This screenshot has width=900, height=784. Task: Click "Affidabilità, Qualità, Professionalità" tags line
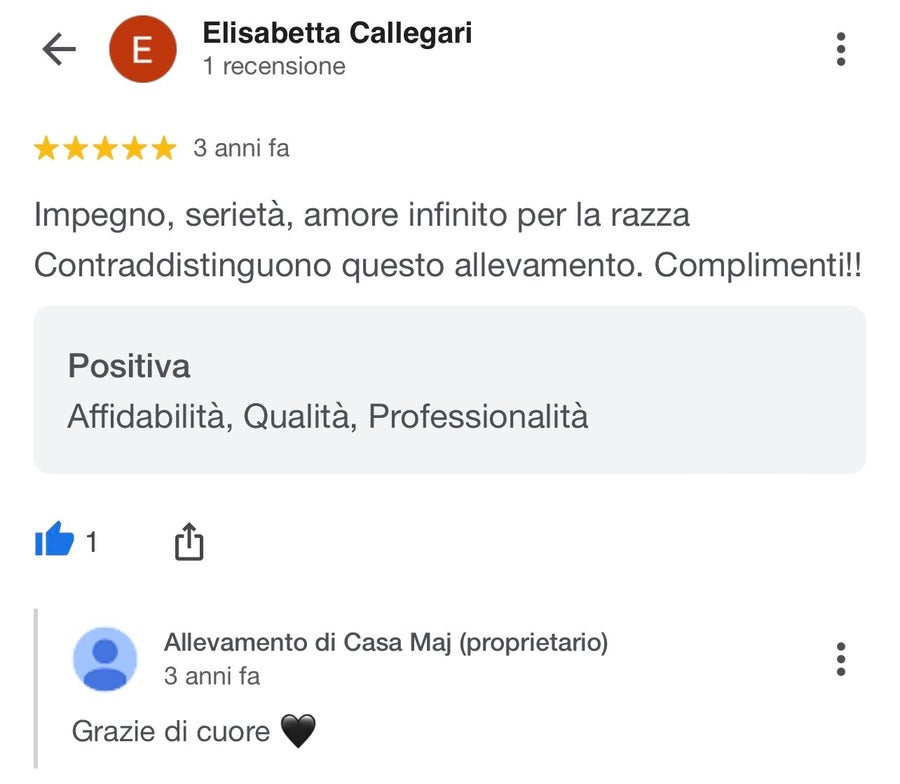[328, 416]
